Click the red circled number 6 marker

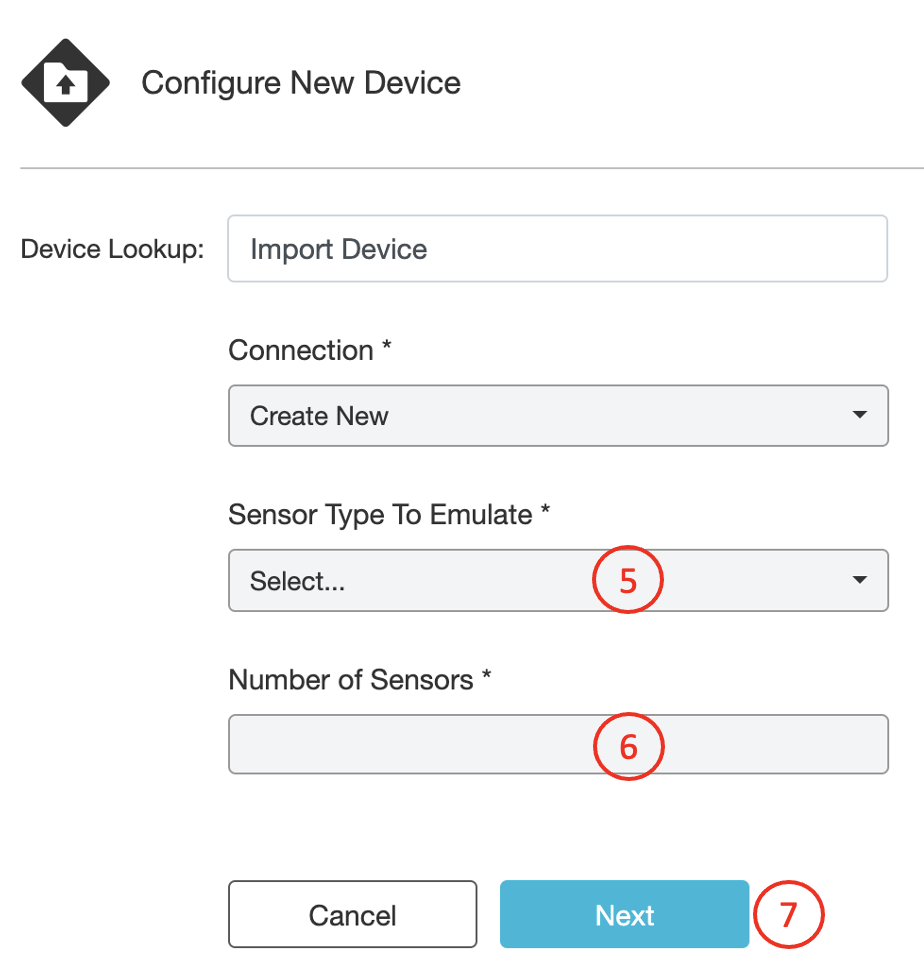pyautogui.click(x=628, y=746)
